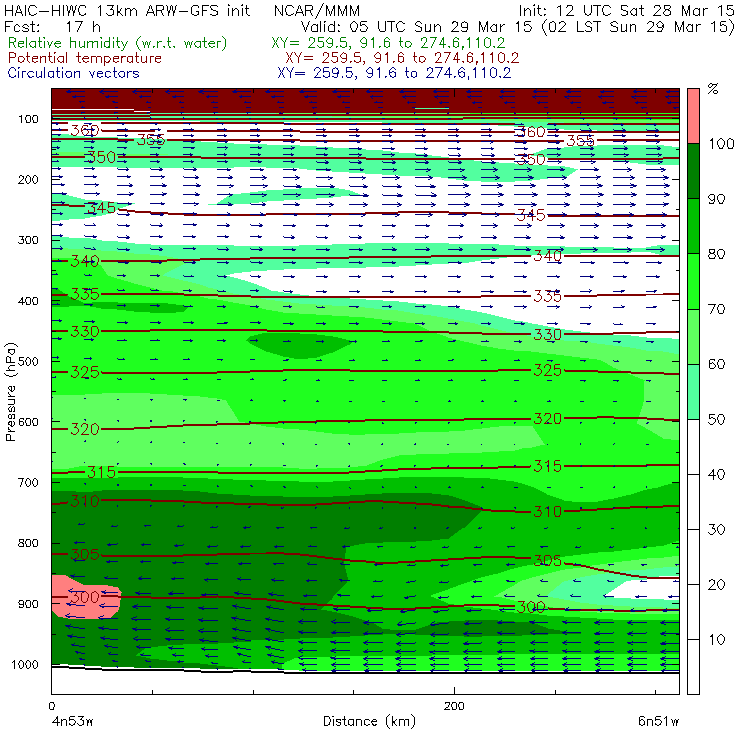Click the "700" pressure axis tick label
Screen dimensions: 740x740
coord(28,482)
